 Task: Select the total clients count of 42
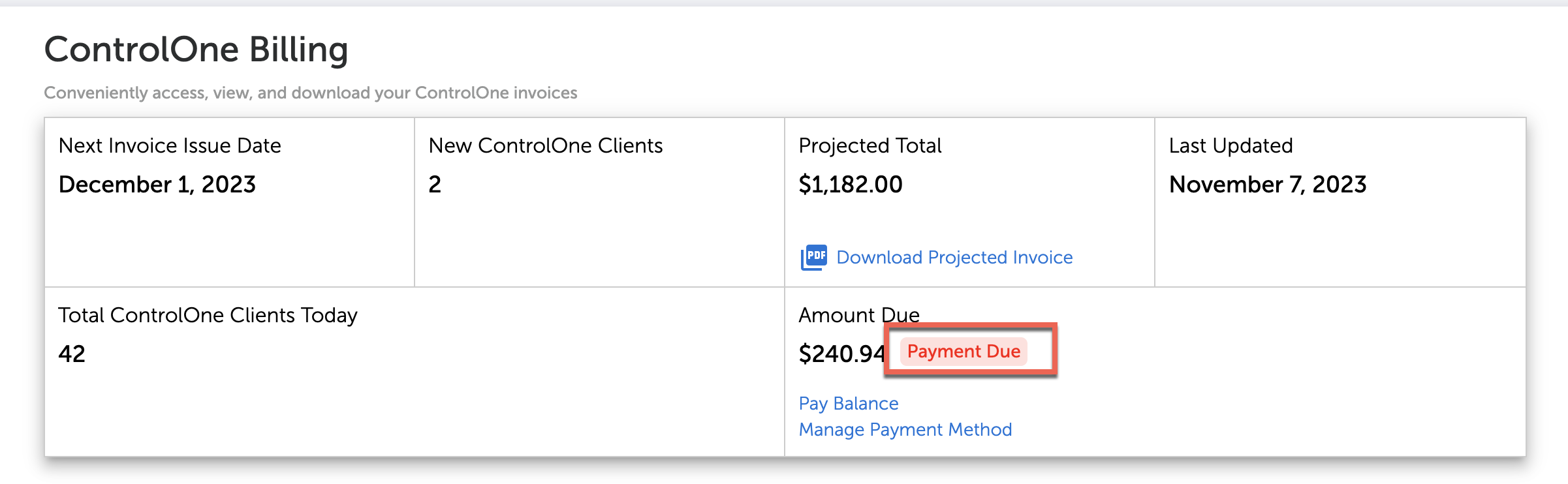pyautogui.click(x=72, y=354)
